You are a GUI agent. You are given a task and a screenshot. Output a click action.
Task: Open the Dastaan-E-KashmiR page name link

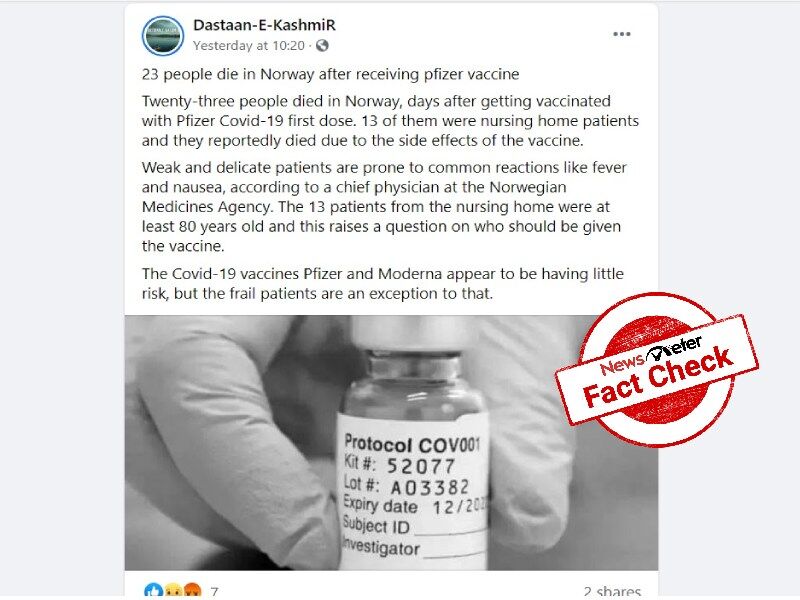point(264,25)
